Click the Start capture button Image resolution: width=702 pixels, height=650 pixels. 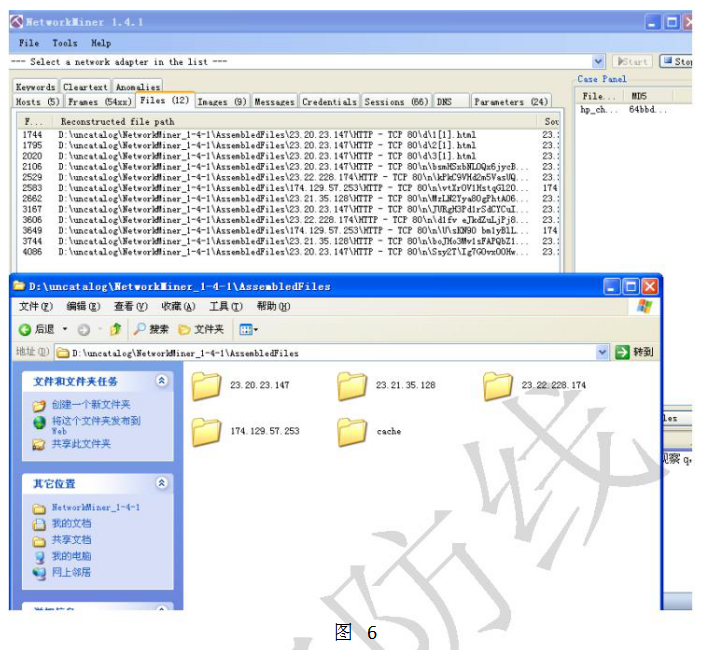point(632,61)
